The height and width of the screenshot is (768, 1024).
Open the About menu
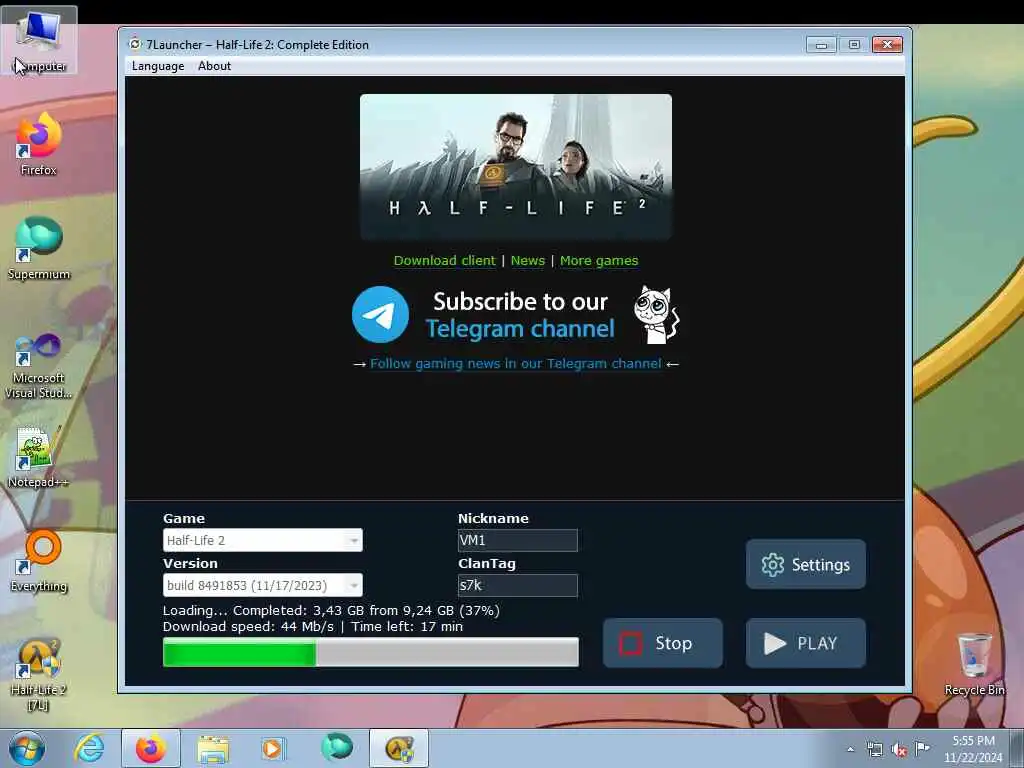pos(214,66)
